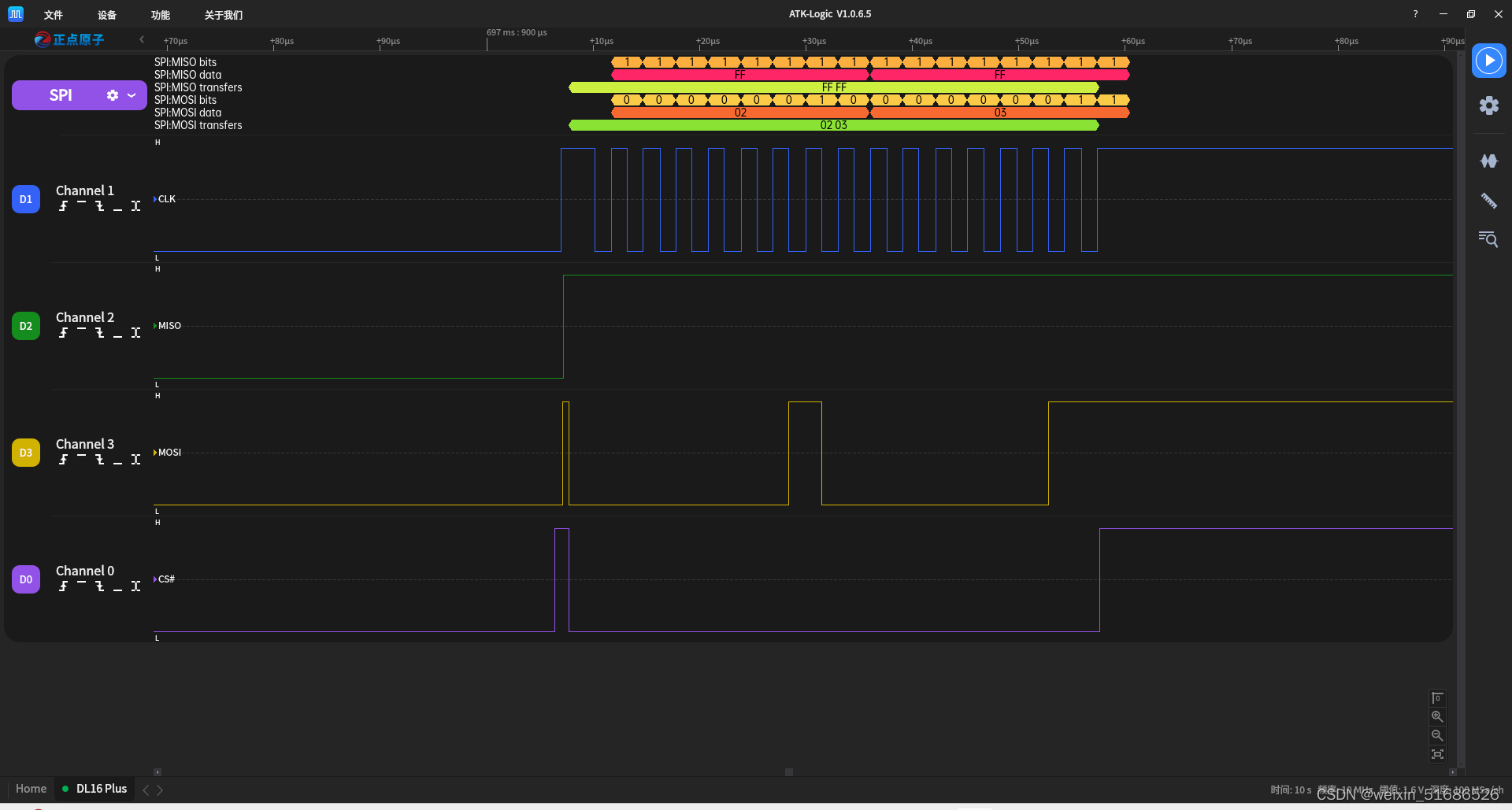Expand the SPI protocol dropdown chevron
Screen dimensions: 1512x810
[131, 95]
